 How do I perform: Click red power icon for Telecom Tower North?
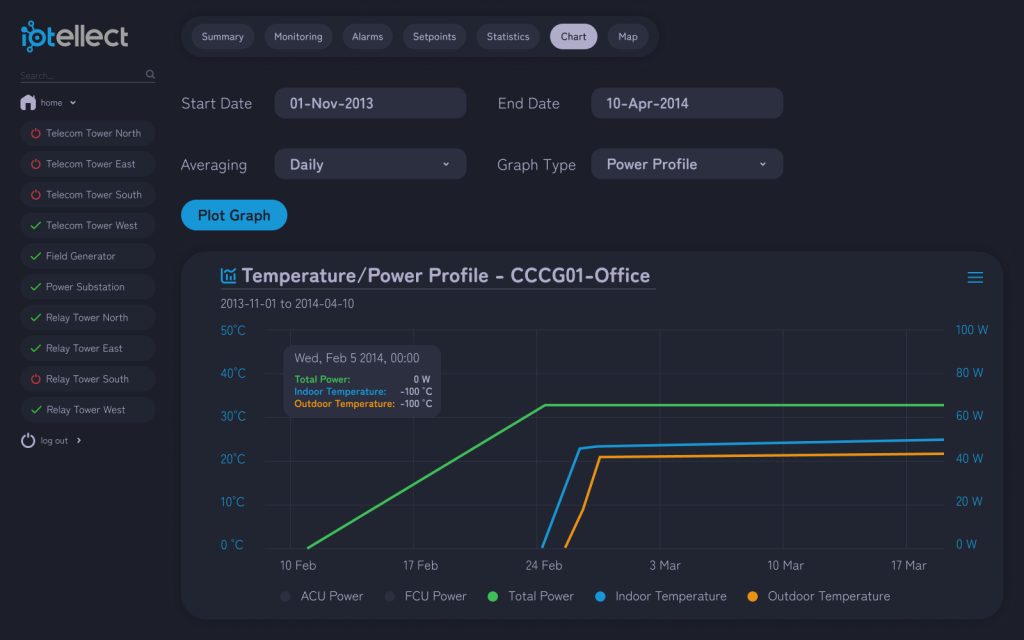(35, 133)
